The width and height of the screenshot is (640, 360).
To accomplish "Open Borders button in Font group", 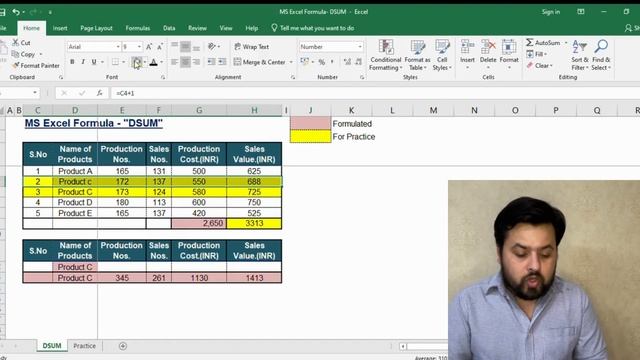I will click(x=116, y=62).
